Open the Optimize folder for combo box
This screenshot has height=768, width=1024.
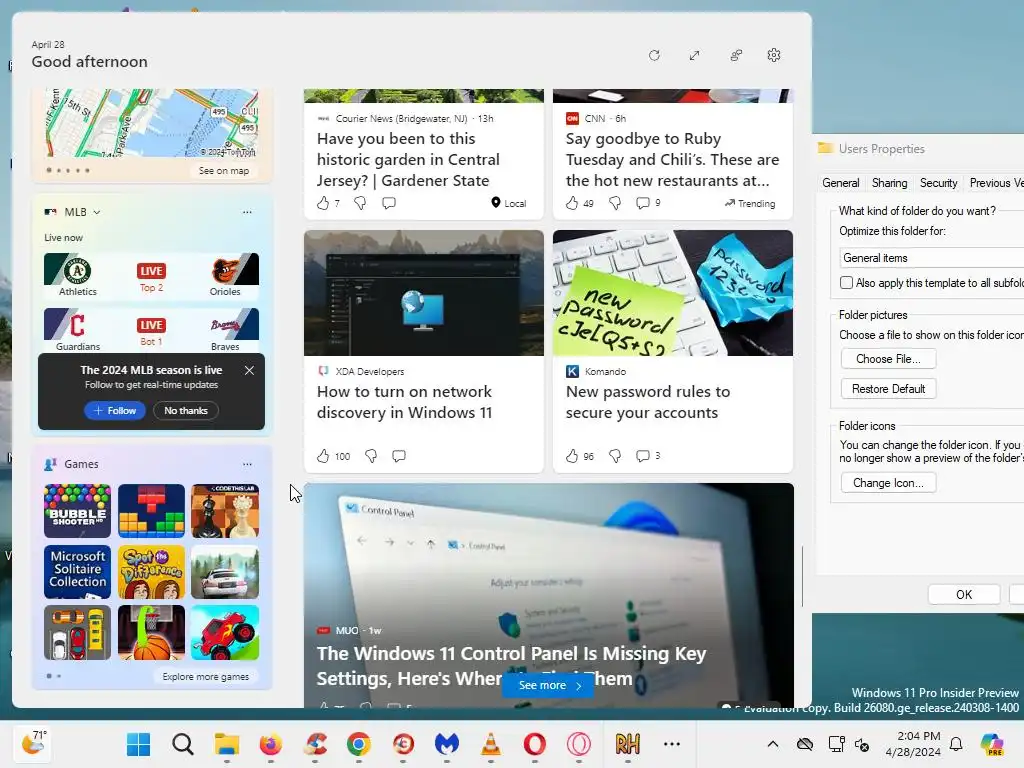click(931, 258)
